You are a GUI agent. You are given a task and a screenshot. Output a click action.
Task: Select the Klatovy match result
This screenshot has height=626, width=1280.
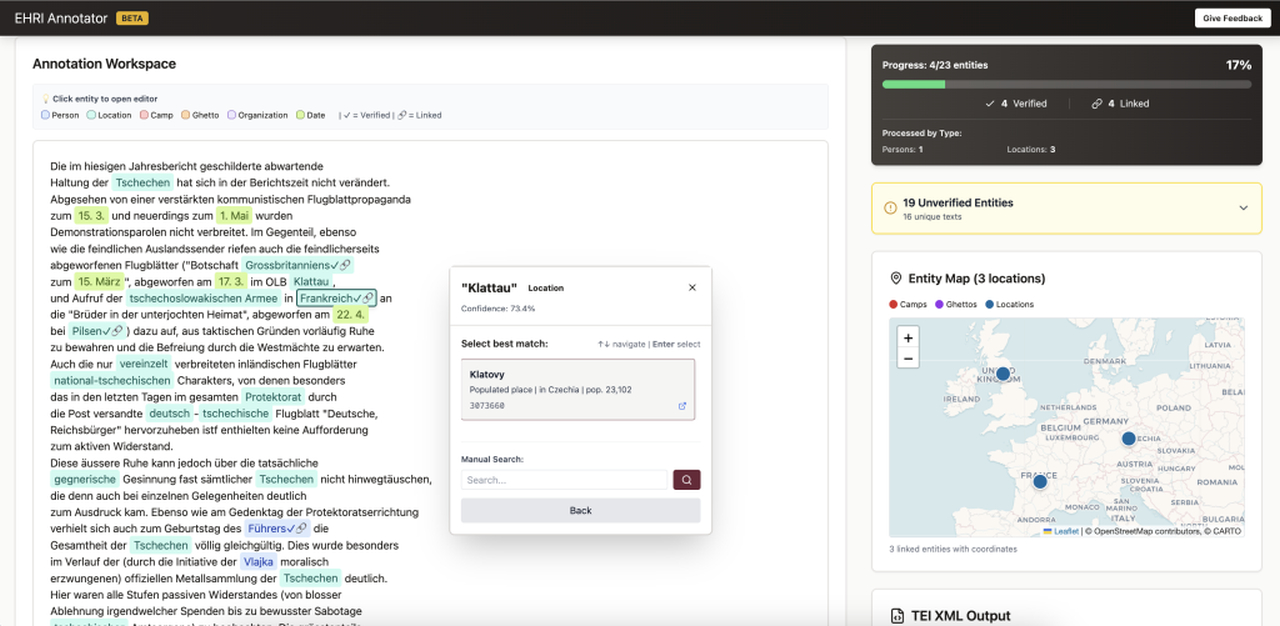pyautogui.click(x=577, y=389)
